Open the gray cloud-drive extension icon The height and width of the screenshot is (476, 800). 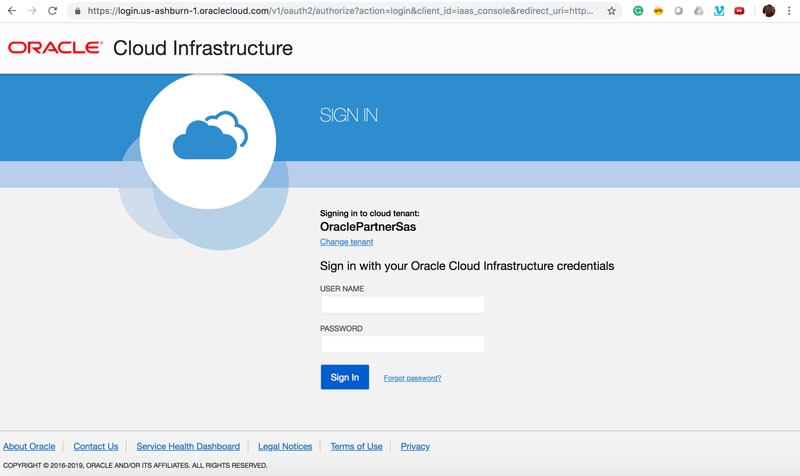[698, 11]
